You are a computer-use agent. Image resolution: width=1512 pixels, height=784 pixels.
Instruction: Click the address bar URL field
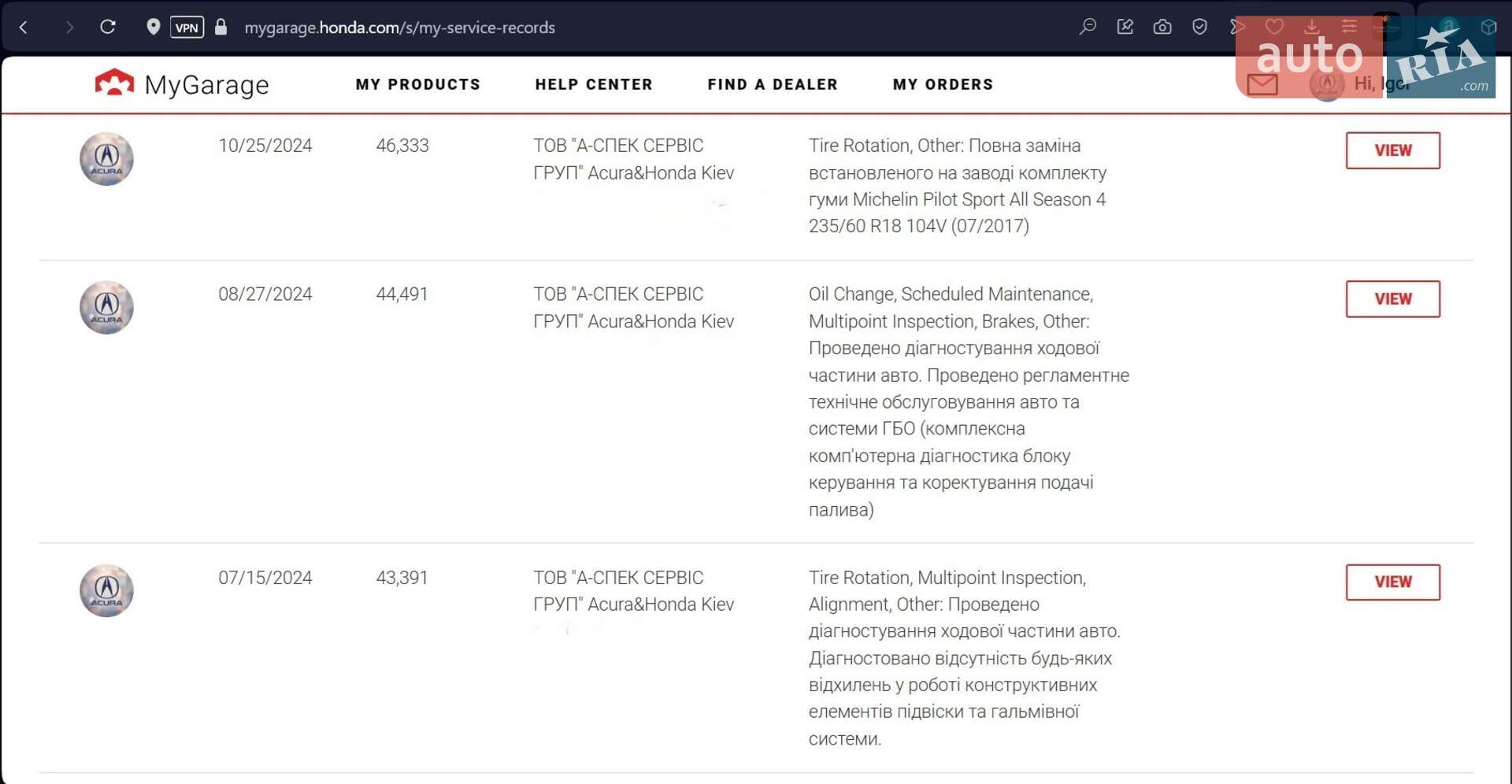[399, 28]
